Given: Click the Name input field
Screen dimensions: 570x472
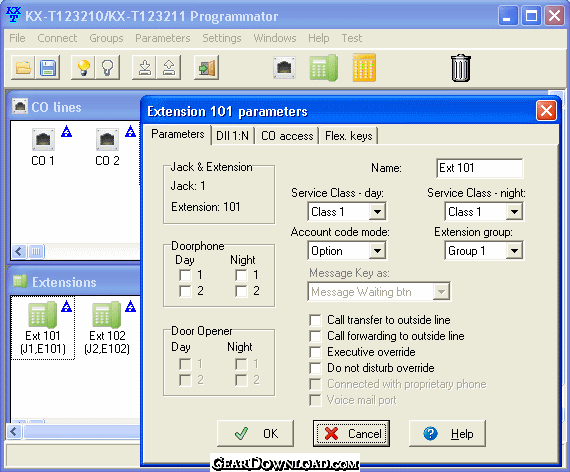Looking at the screenshot, I should [x=479, y=168].
